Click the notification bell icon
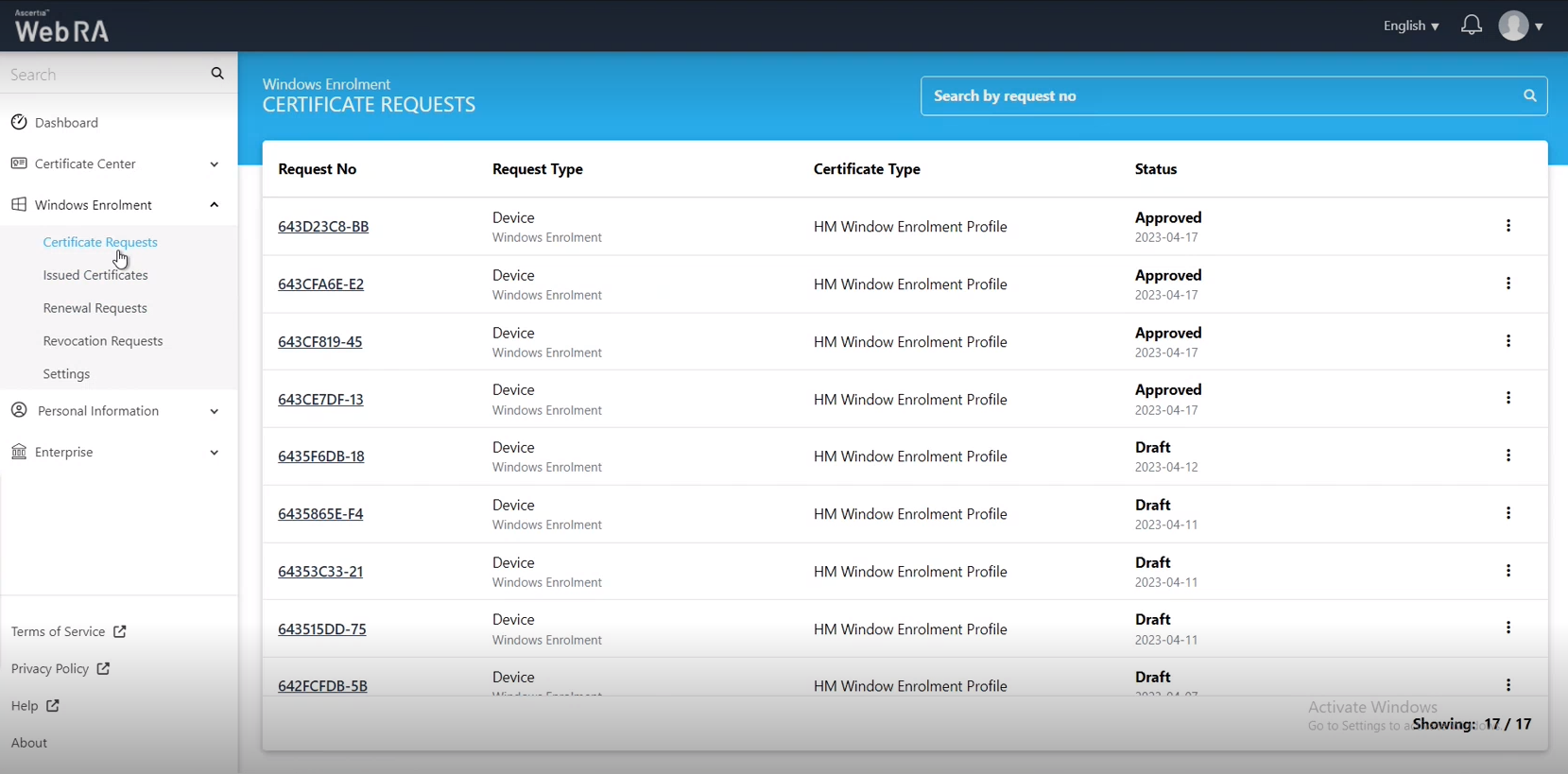This screenshot has height=774, width=1568. tap(1471, 26)
